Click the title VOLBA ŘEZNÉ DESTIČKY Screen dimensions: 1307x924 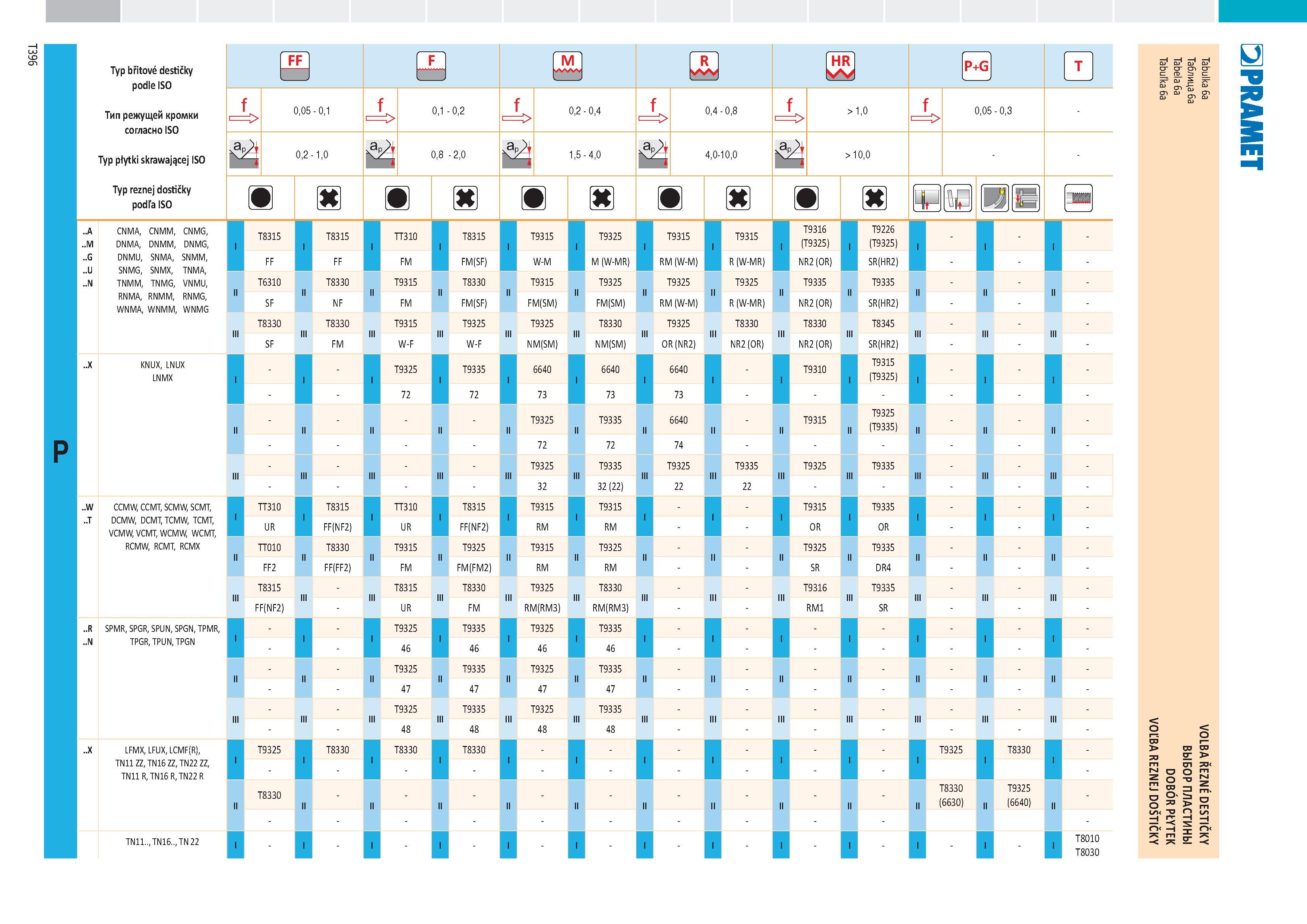point(1203,785)
